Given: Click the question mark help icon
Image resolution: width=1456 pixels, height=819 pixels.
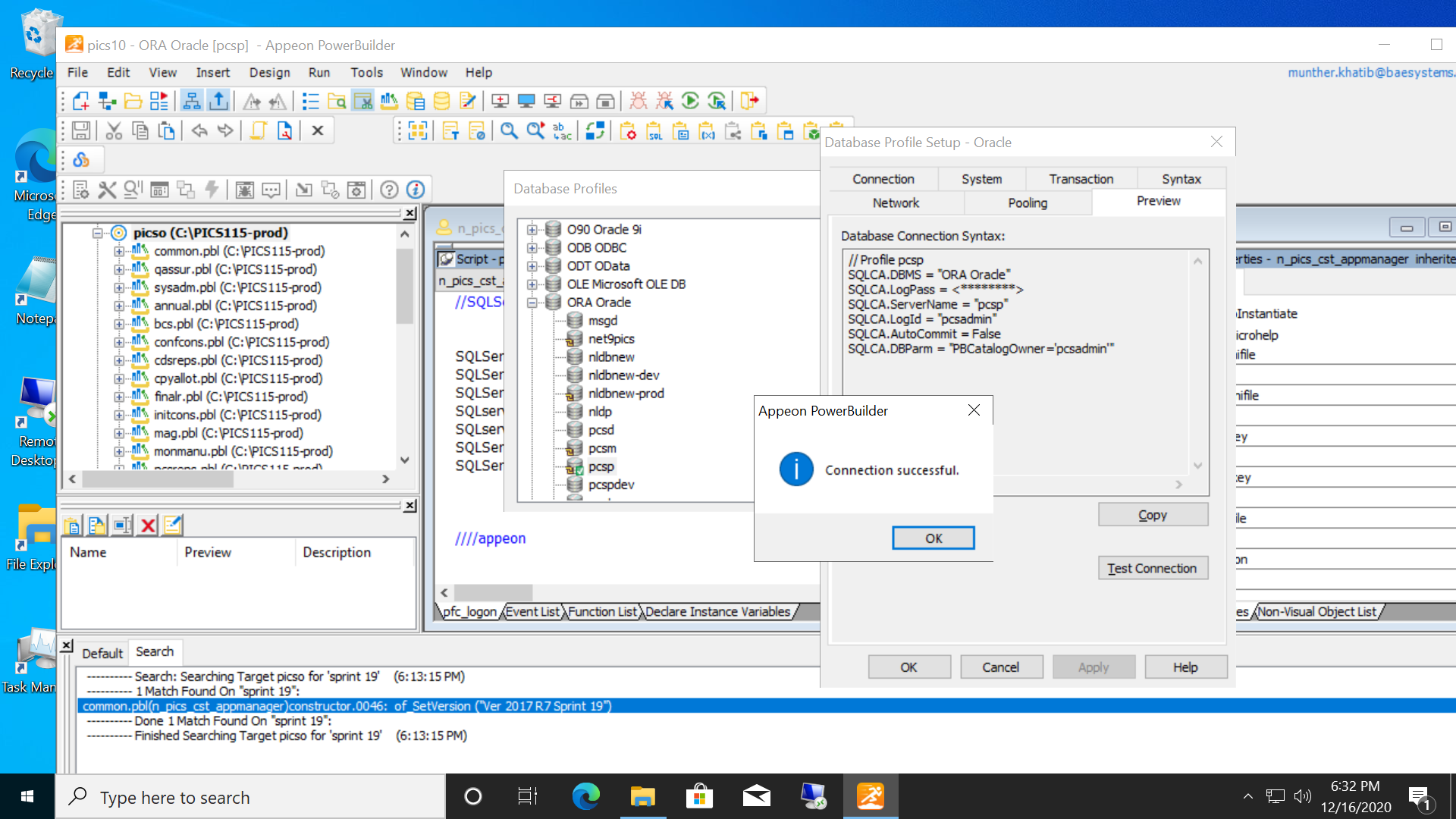Looking at the screenshot, I should [x=389, y=190].
